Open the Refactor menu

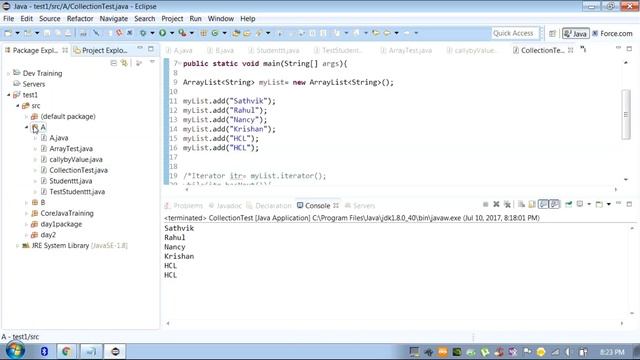tap(80, 19)
